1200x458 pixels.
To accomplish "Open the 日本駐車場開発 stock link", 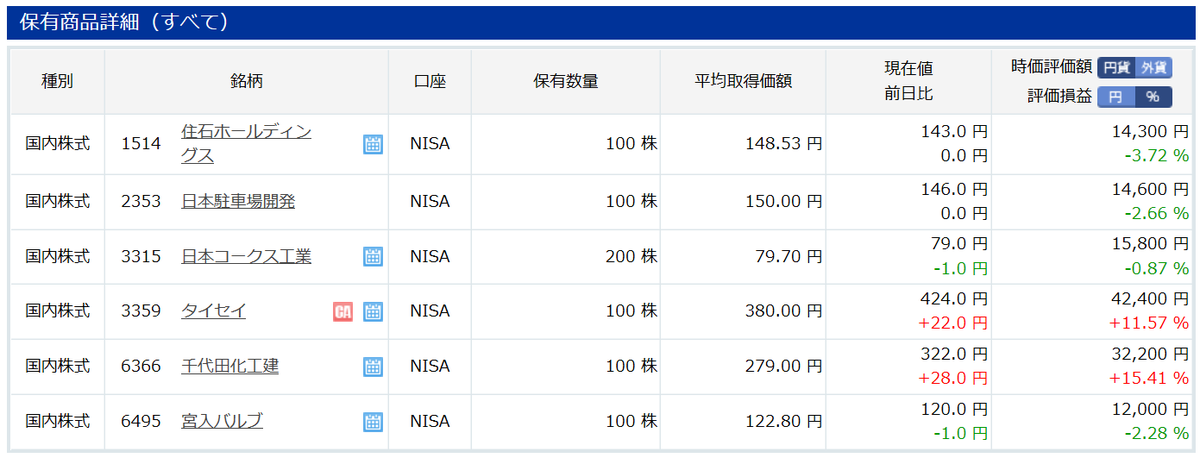I will (238, 202).
